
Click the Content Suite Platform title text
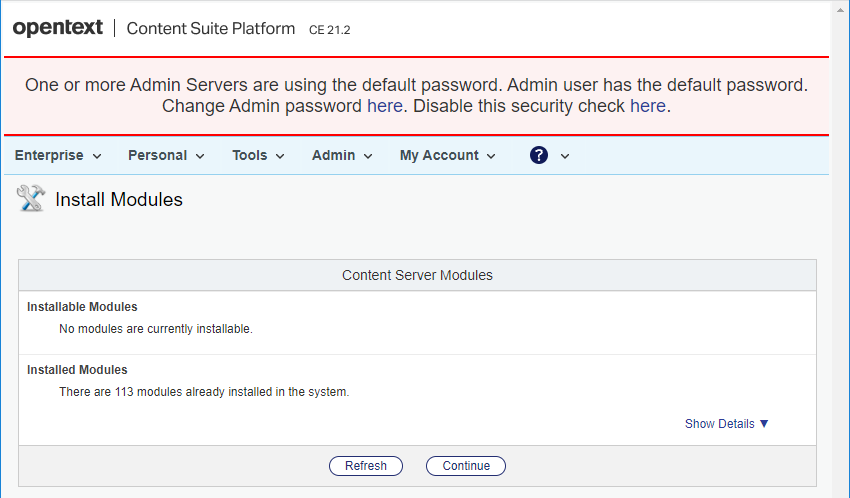211,29
